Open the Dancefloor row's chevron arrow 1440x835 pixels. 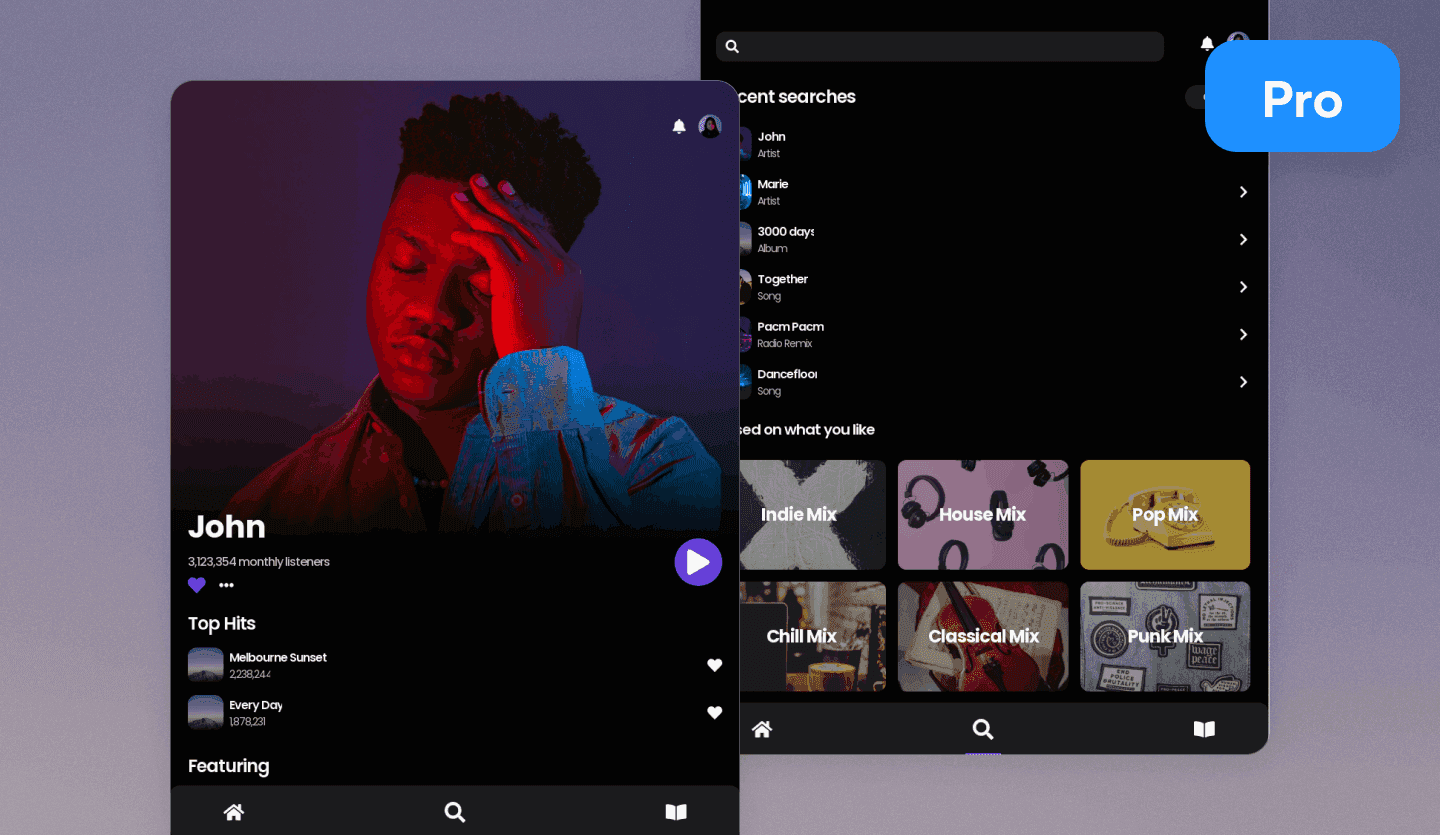tap(1243, 382)
